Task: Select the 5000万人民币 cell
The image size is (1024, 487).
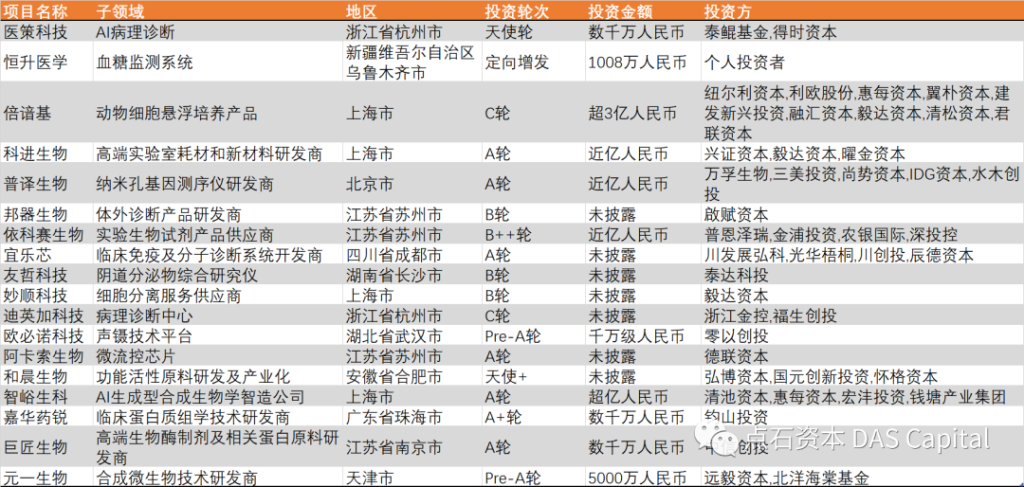Action: [643, 477]
